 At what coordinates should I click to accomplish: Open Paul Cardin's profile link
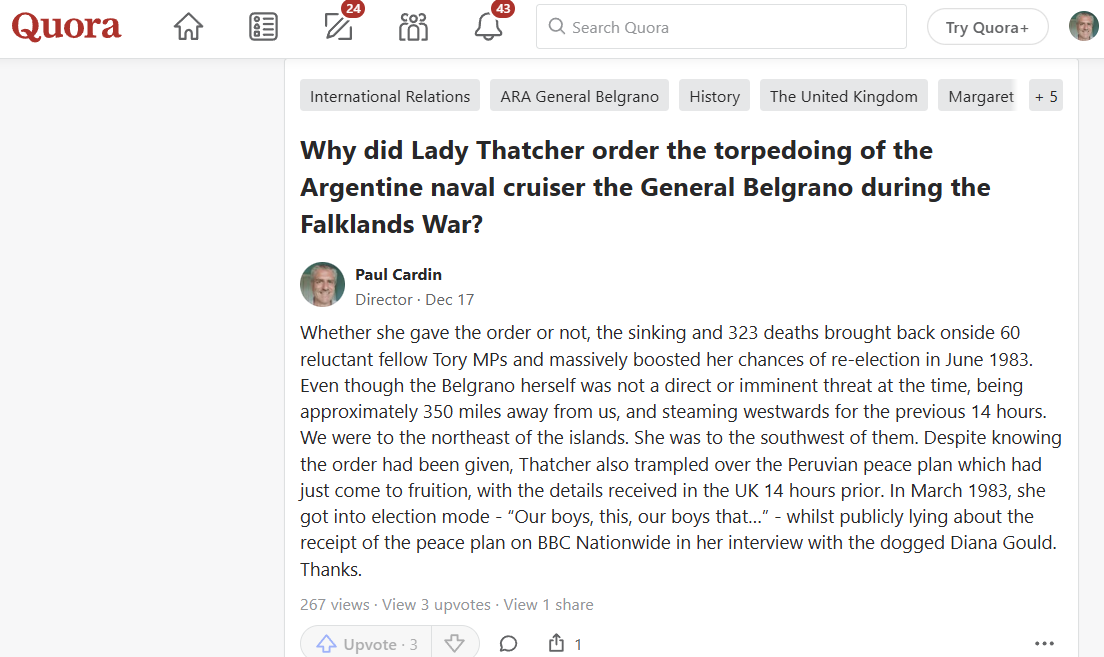[x=398, y=275]
